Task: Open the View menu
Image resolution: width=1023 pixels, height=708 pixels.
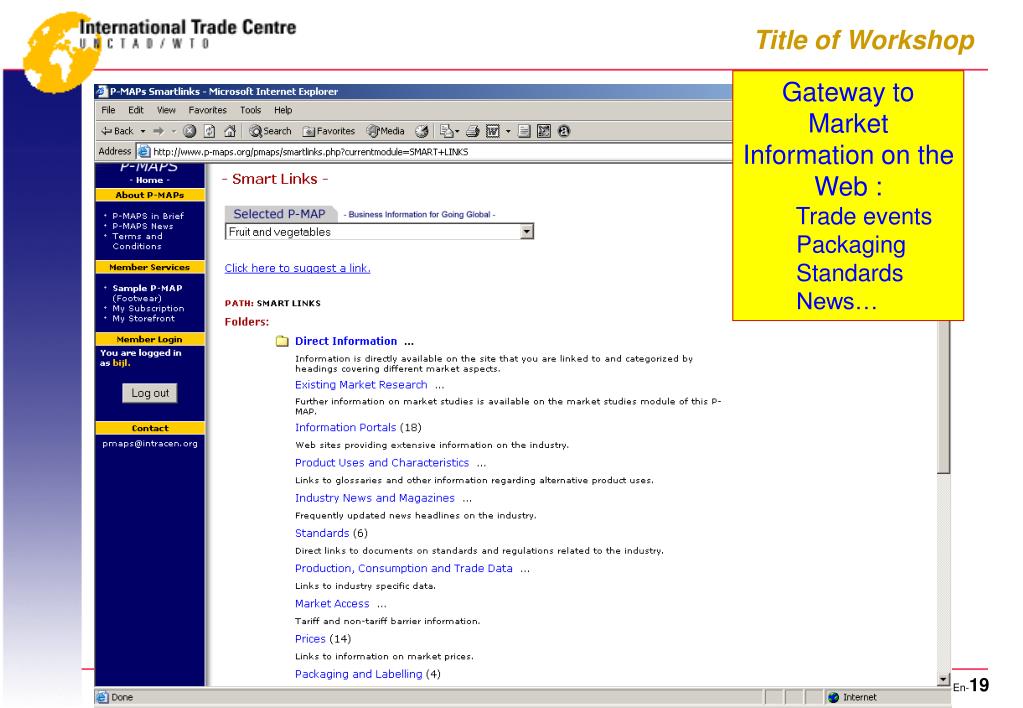Action: (x=166, y=110)
